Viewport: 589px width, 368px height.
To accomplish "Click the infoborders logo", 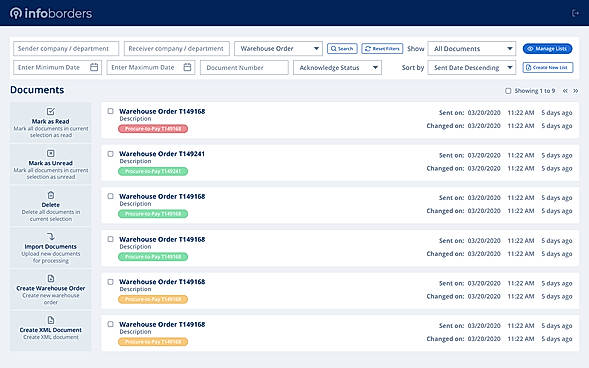I will pyautogui.click(x=51, y=13).
